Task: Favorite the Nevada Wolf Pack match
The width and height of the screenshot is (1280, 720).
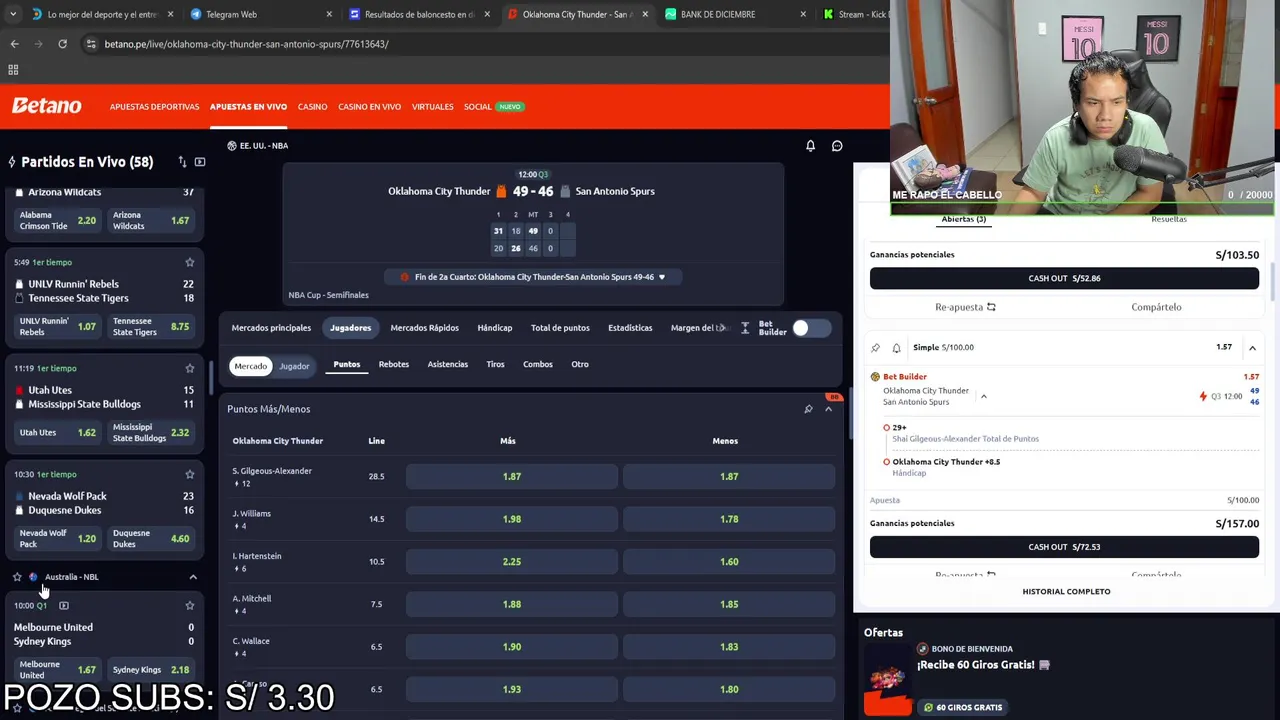Action: 189,474
